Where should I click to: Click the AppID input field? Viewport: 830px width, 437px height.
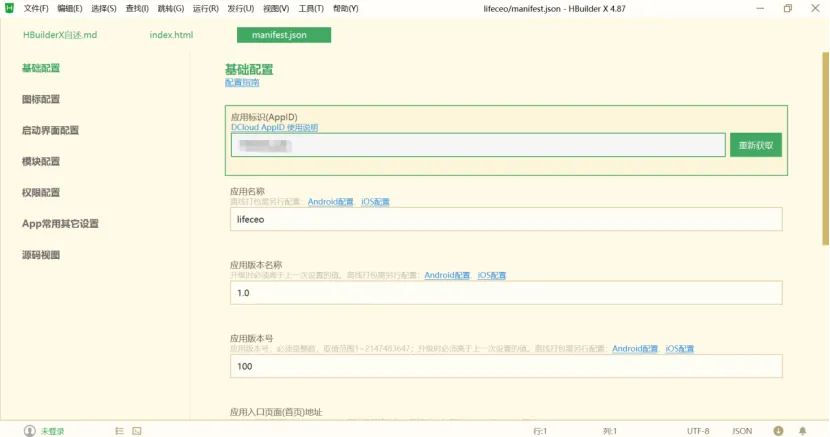coord(478,145)
